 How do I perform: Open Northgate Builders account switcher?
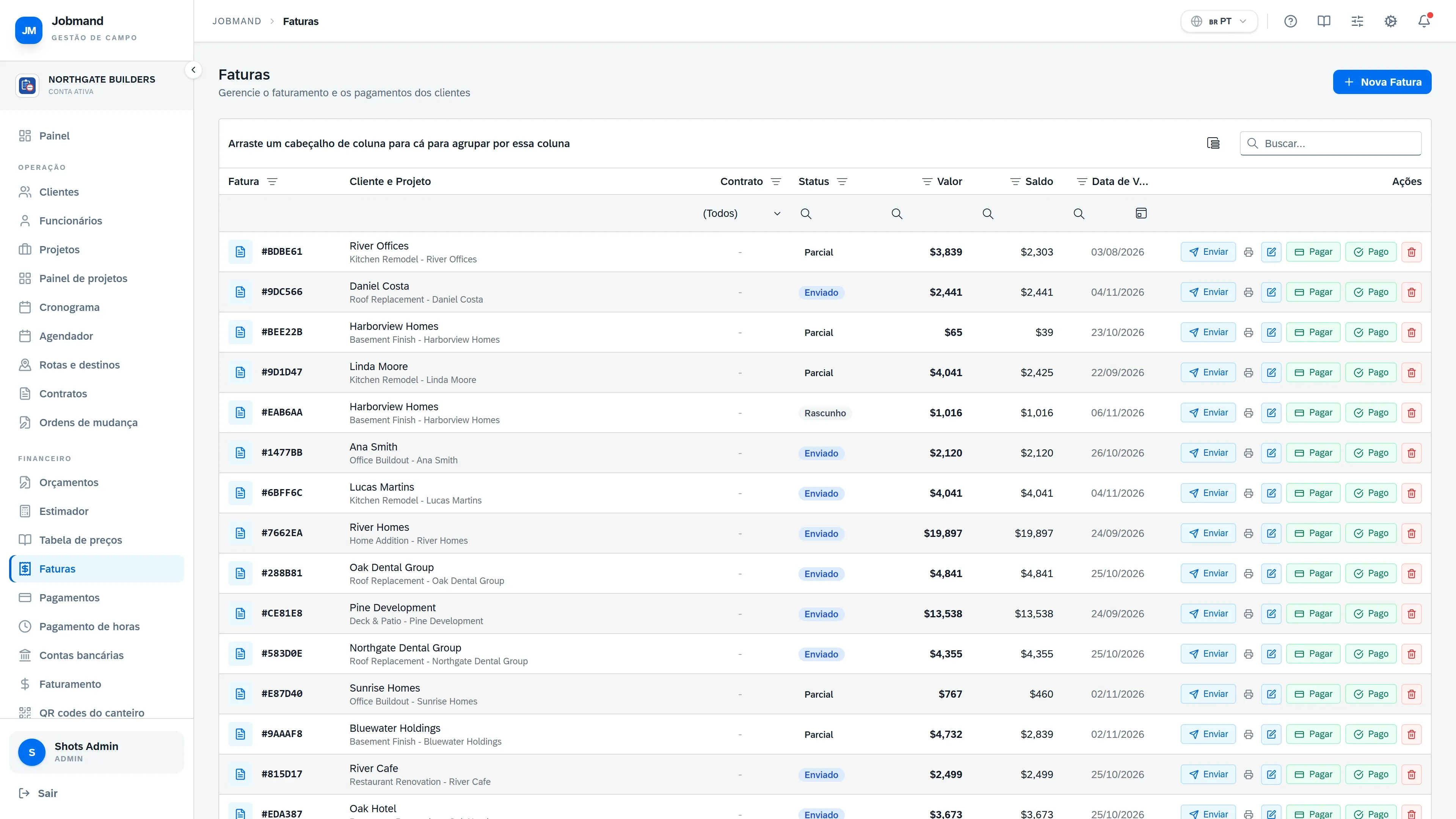coord(97,85)
